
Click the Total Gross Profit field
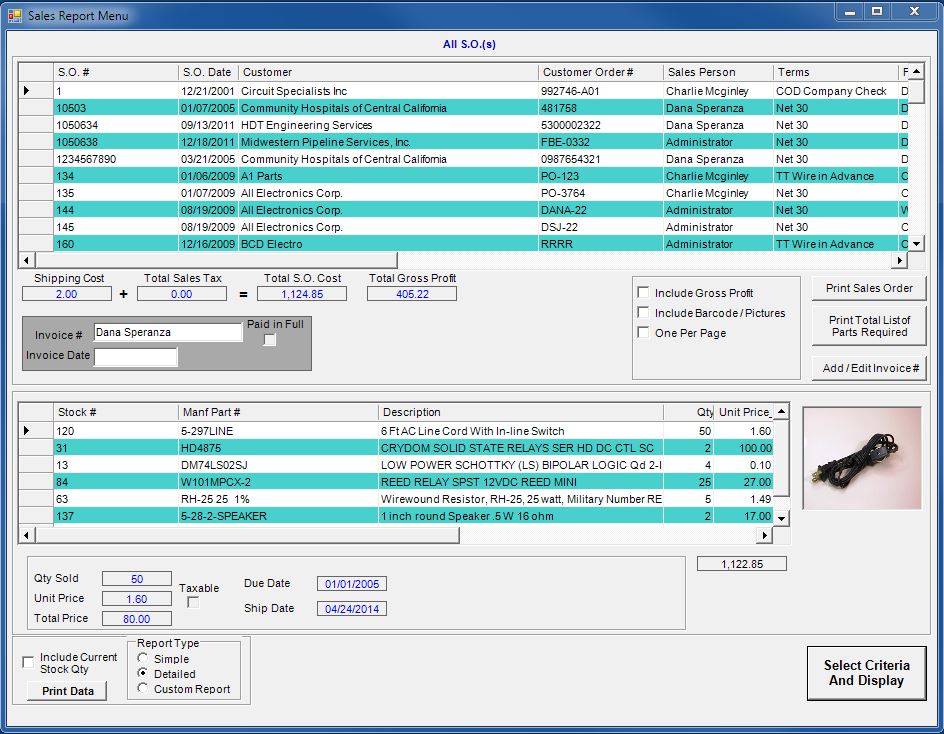(x=412, y=294)
